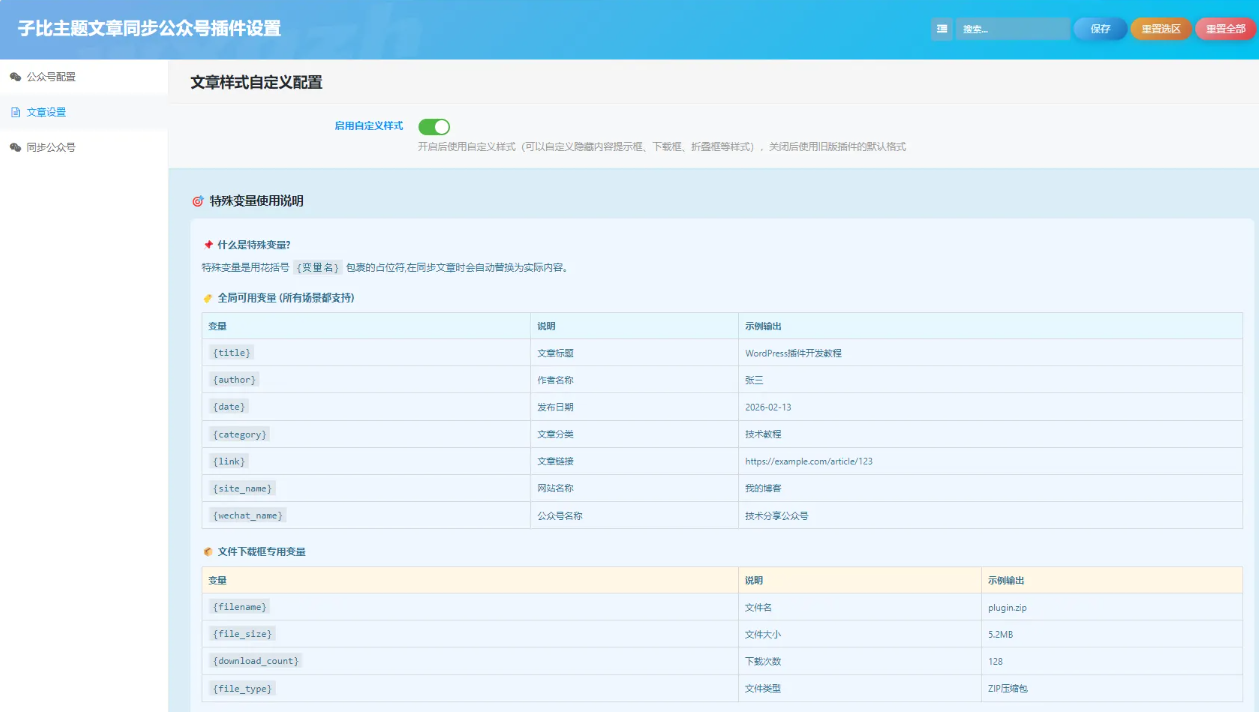Click the 子比主题文章同步公众号插件设置 page title

(149, 28)
